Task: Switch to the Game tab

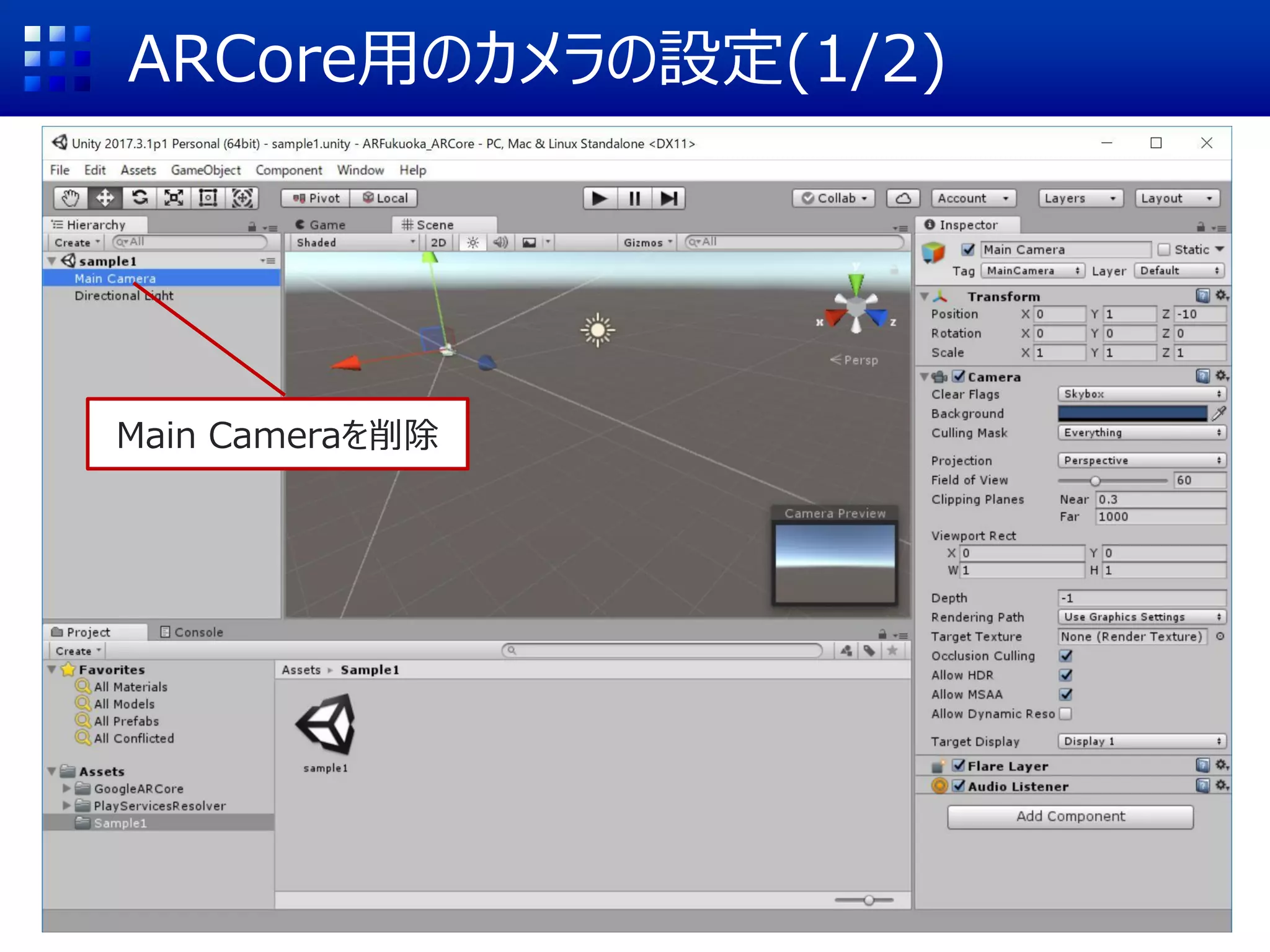Action: tap(321, 225)
